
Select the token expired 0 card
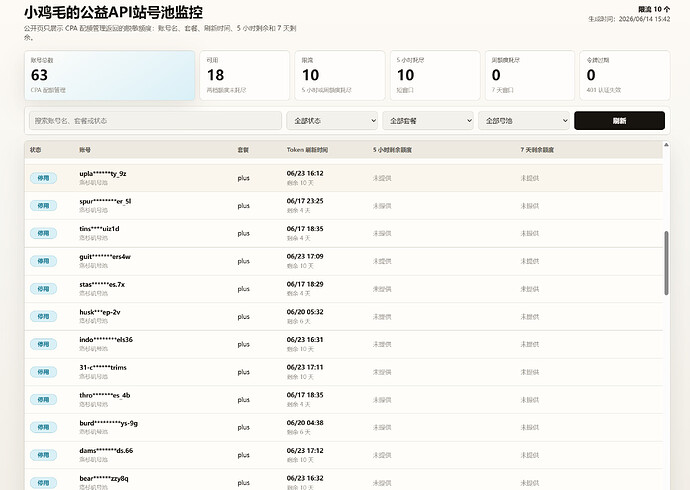pyautogui.click(x=625, y=75)
